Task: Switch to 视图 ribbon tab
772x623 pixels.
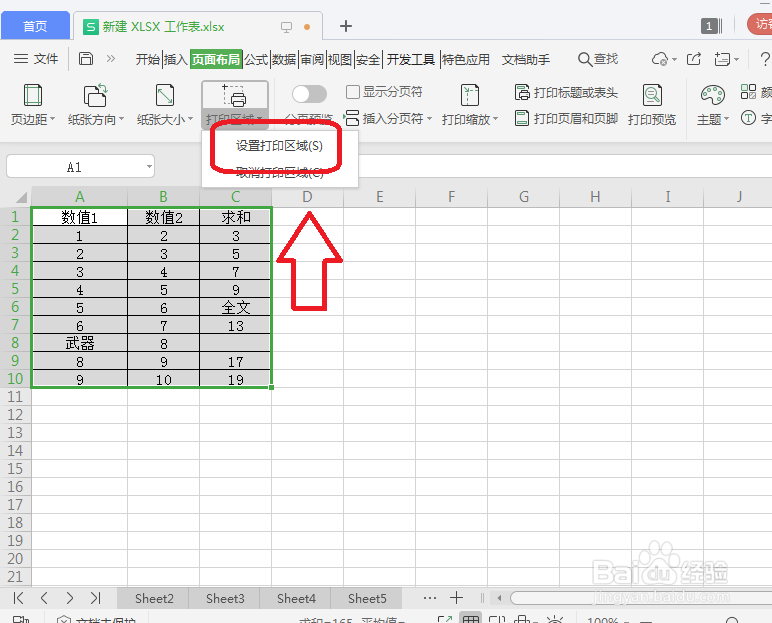Action: 340,60
